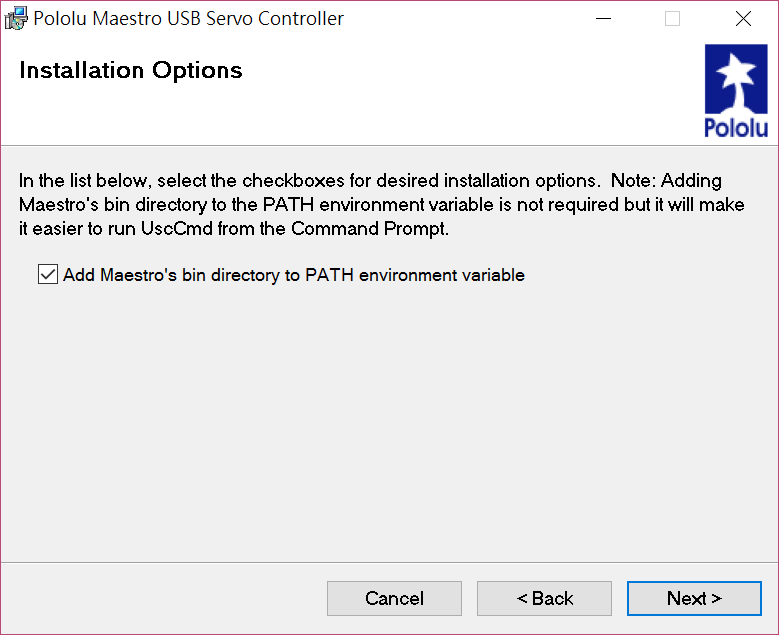
Task: Click the Pololu Maestro USB Servo Controller title
Action: click(188, 18)
